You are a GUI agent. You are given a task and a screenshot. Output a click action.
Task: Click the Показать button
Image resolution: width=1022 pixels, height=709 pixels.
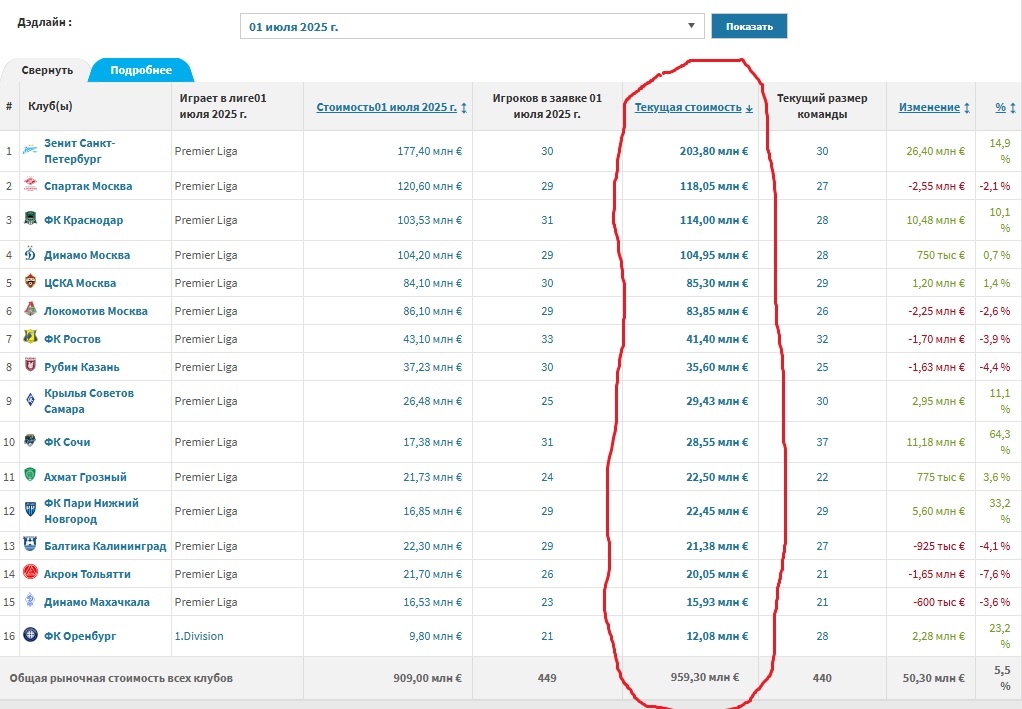pyautogui.click(x=749, y=27)
